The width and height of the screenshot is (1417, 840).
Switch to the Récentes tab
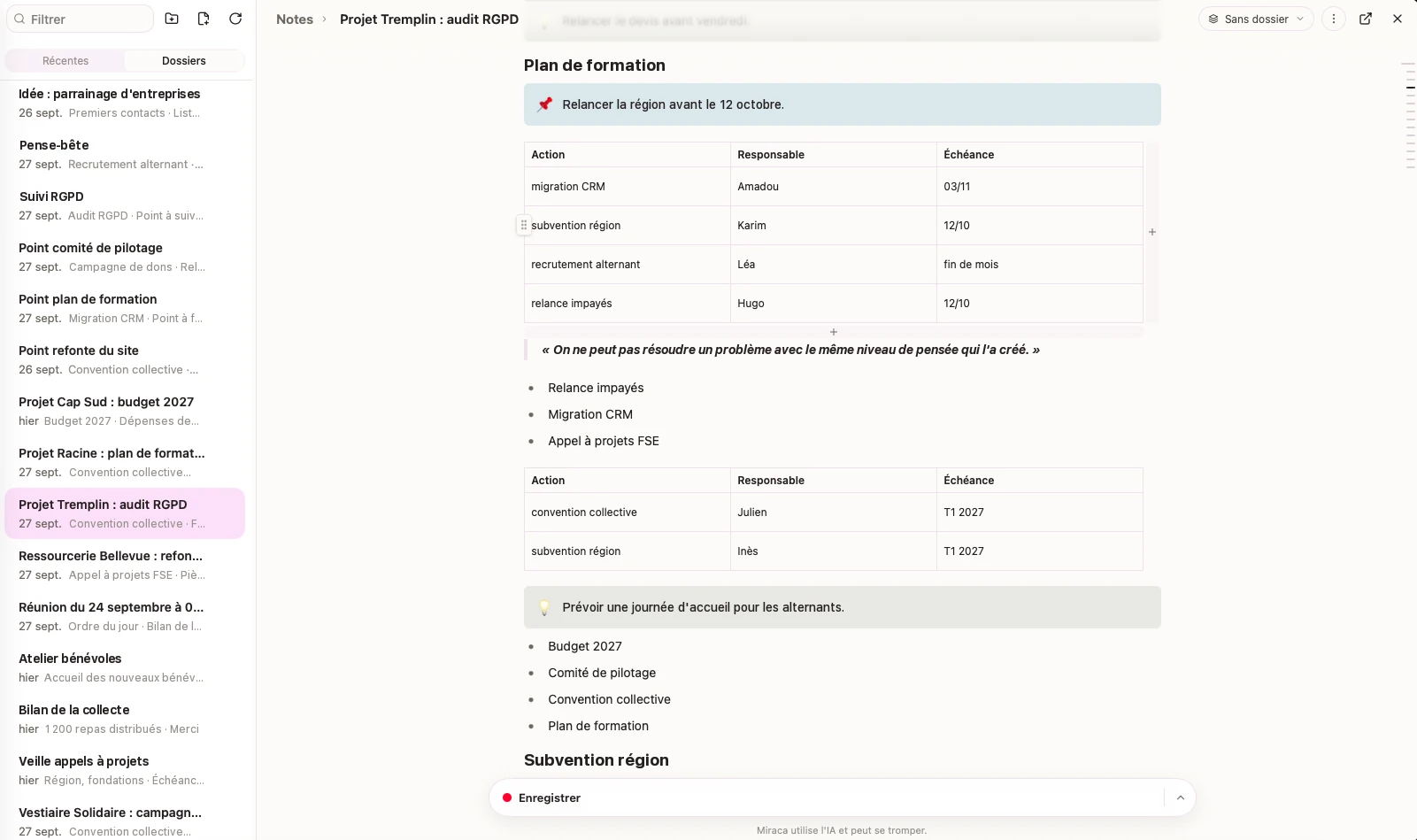coord(65,61)
